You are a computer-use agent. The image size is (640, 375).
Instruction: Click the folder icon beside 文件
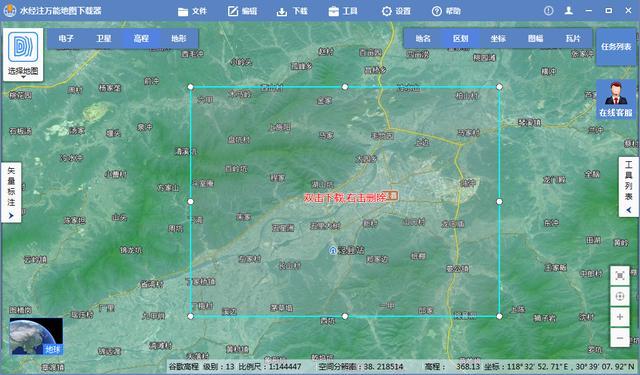[183, 11]
